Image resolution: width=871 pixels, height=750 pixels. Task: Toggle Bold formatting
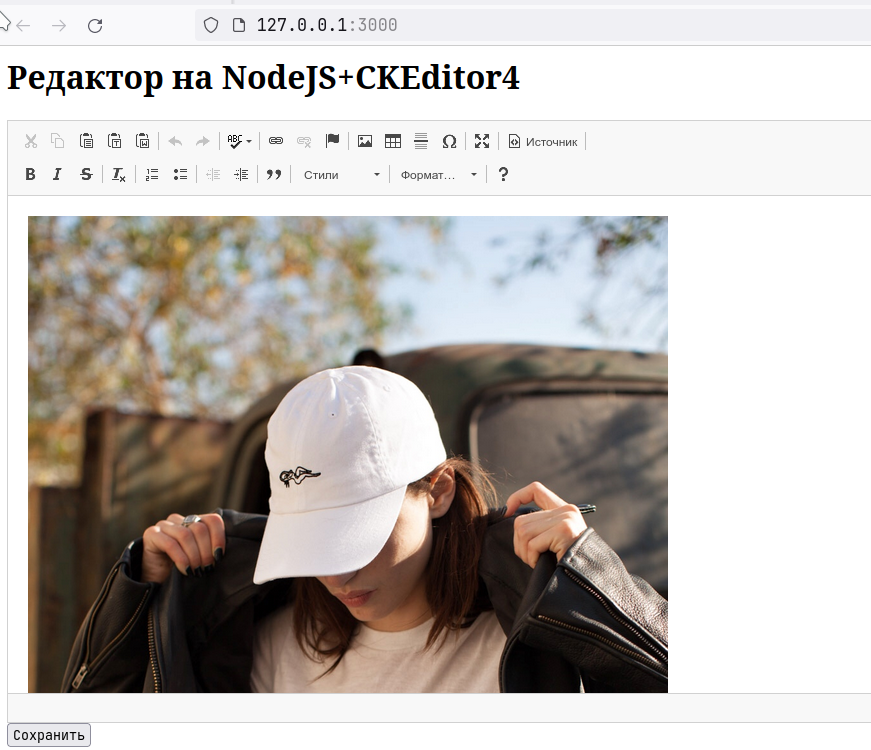(31, 174)
